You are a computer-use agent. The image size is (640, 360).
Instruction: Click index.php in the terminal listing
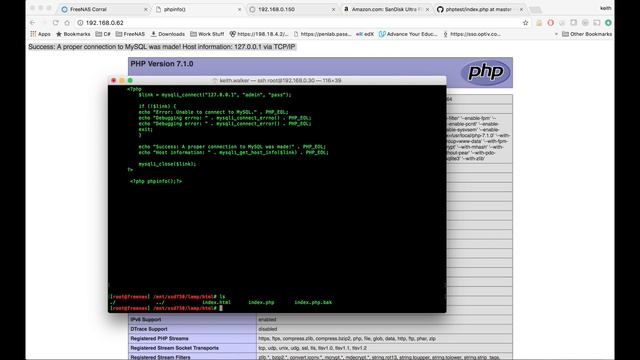tap(261, 302)
